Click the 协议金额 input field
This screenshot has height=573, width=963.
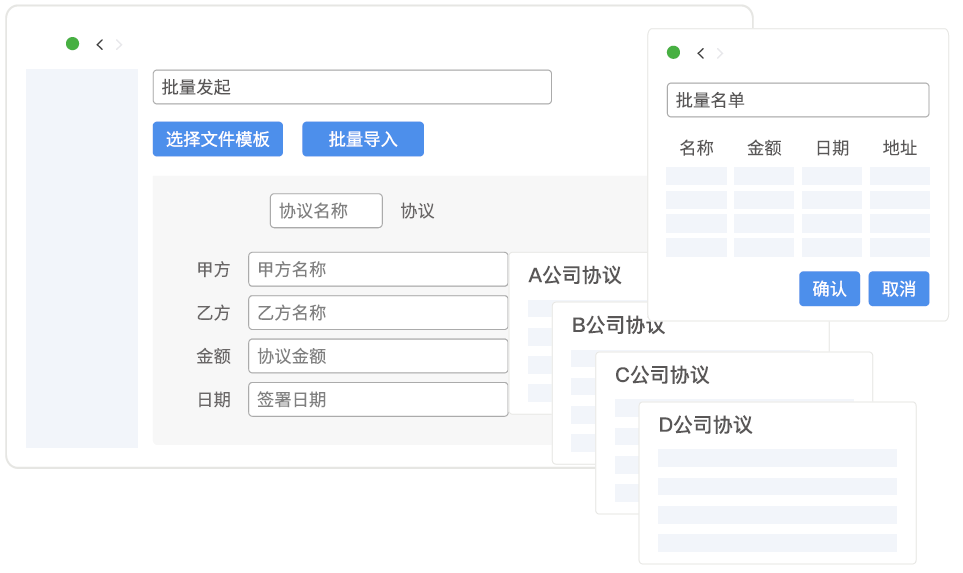[377, 356]
